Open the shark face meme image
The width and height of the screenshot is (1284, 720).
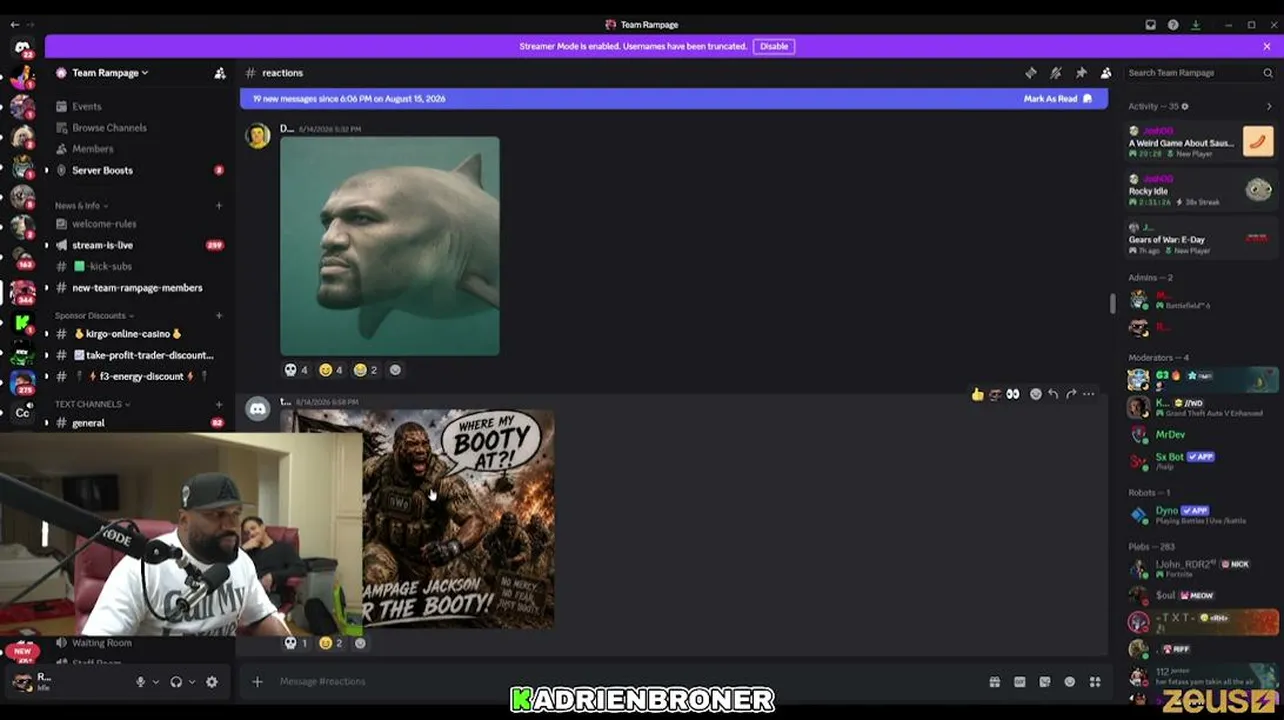390,246
